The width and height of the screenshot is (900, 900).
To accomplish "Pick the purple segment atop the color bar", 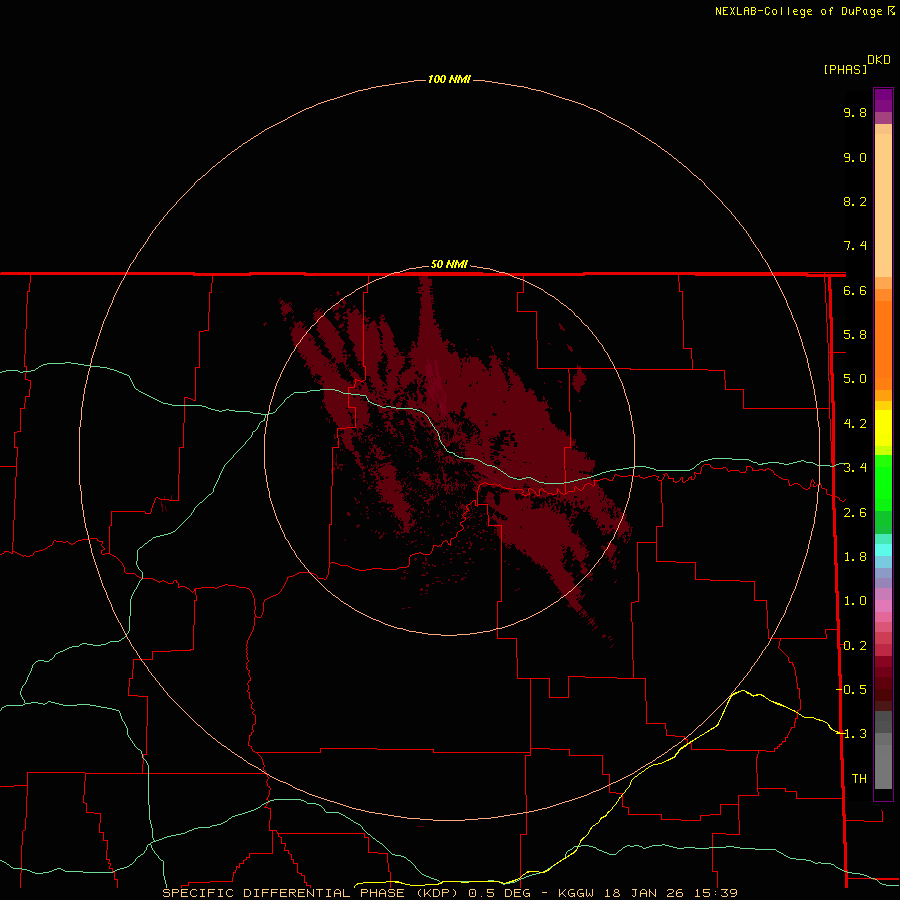I will 883,100.
